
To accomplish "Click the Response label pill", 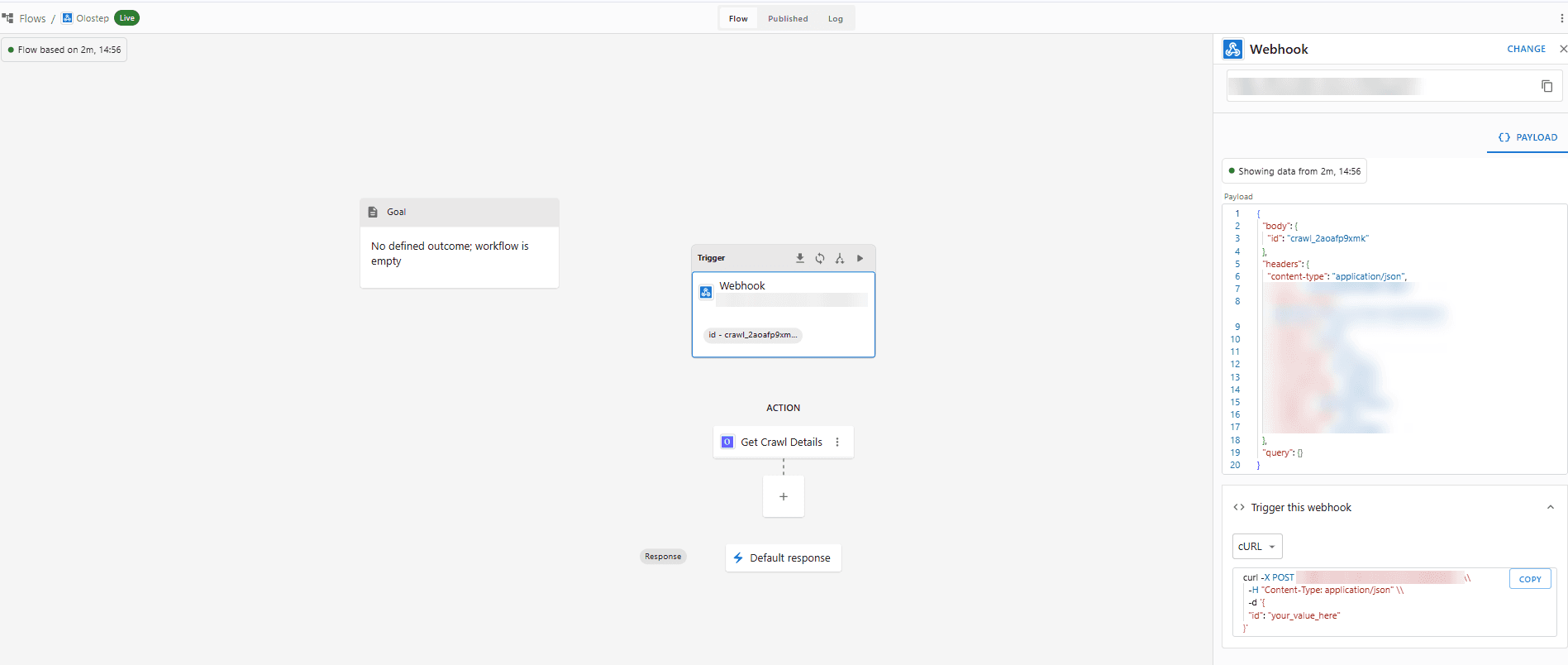I will tap(663, 557).
